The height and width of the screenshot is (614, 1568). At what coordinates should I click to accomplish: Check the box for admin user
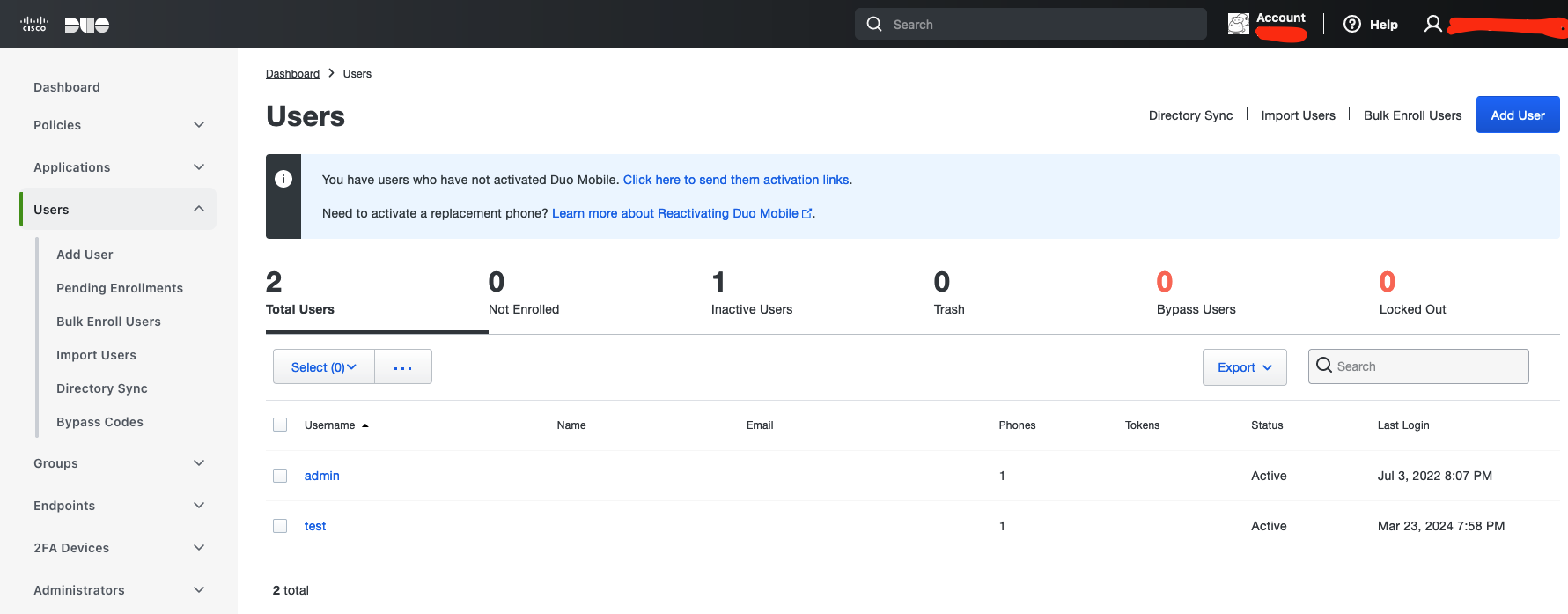pos(280,476)
